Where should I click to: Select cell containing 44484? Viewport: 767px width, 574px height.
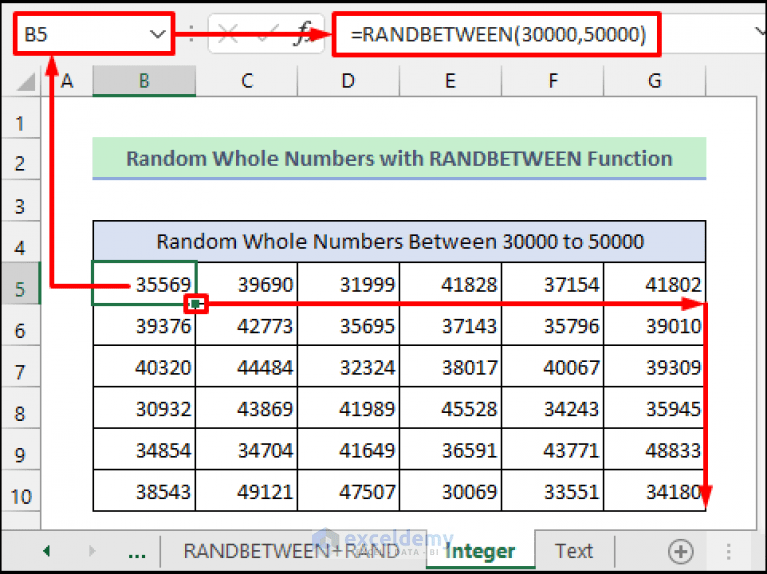click(x=247, y=367)
